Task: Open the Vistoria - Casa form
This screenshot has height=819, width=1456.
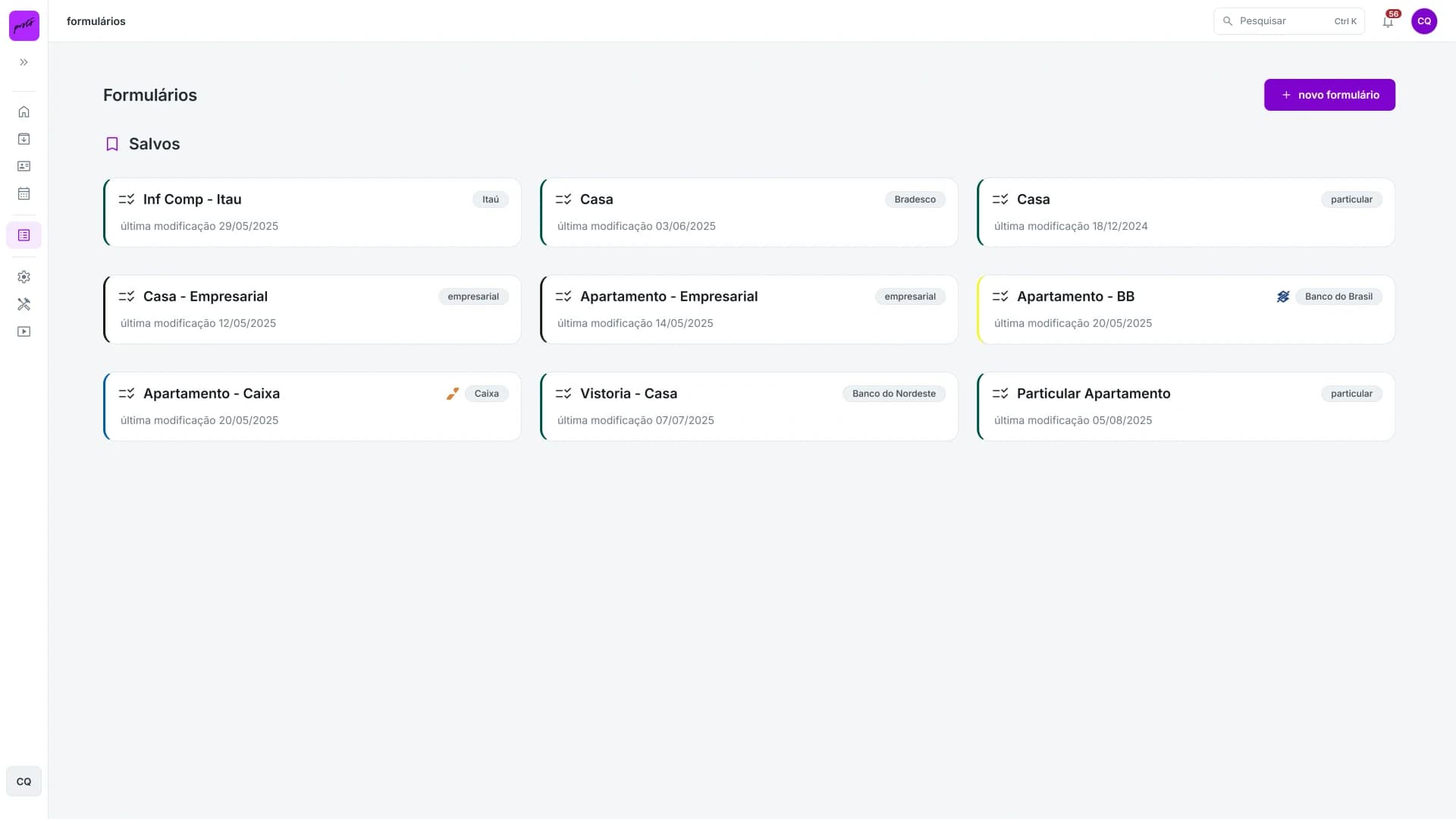Action: pyautogui.click(x=749, y=406)
